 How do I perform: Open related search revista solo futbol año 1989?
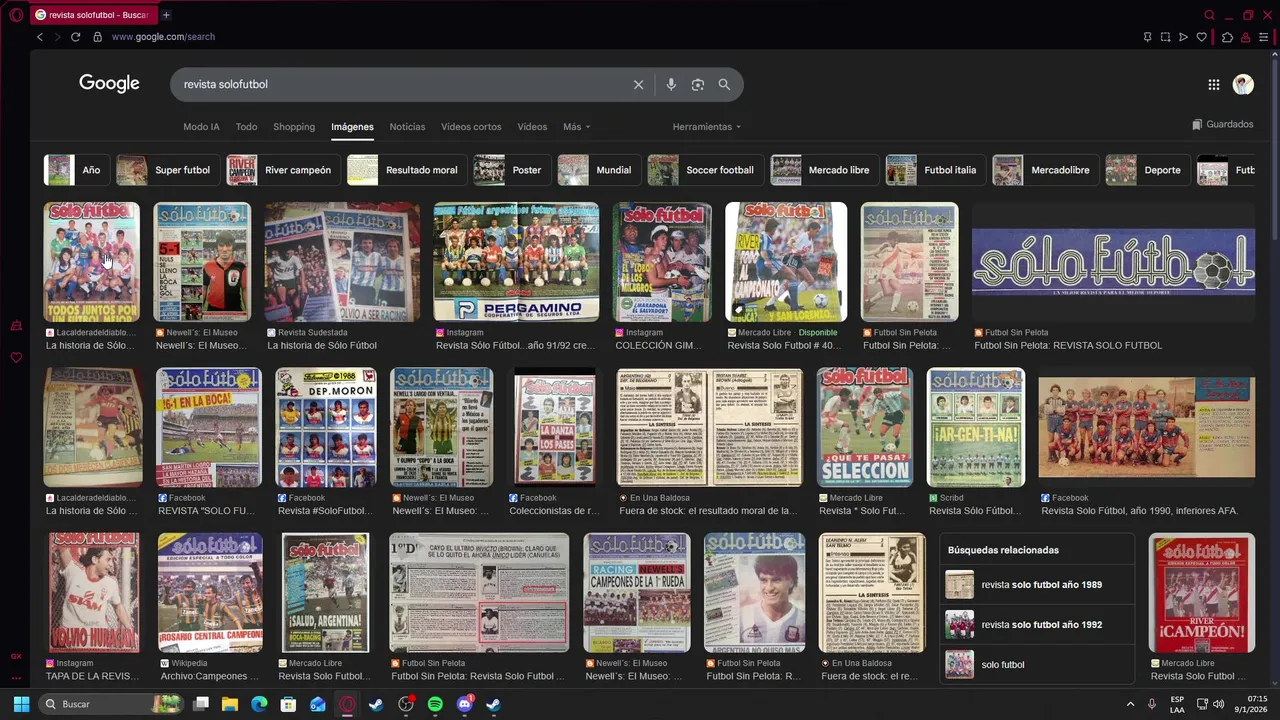tap(1036, 585)
